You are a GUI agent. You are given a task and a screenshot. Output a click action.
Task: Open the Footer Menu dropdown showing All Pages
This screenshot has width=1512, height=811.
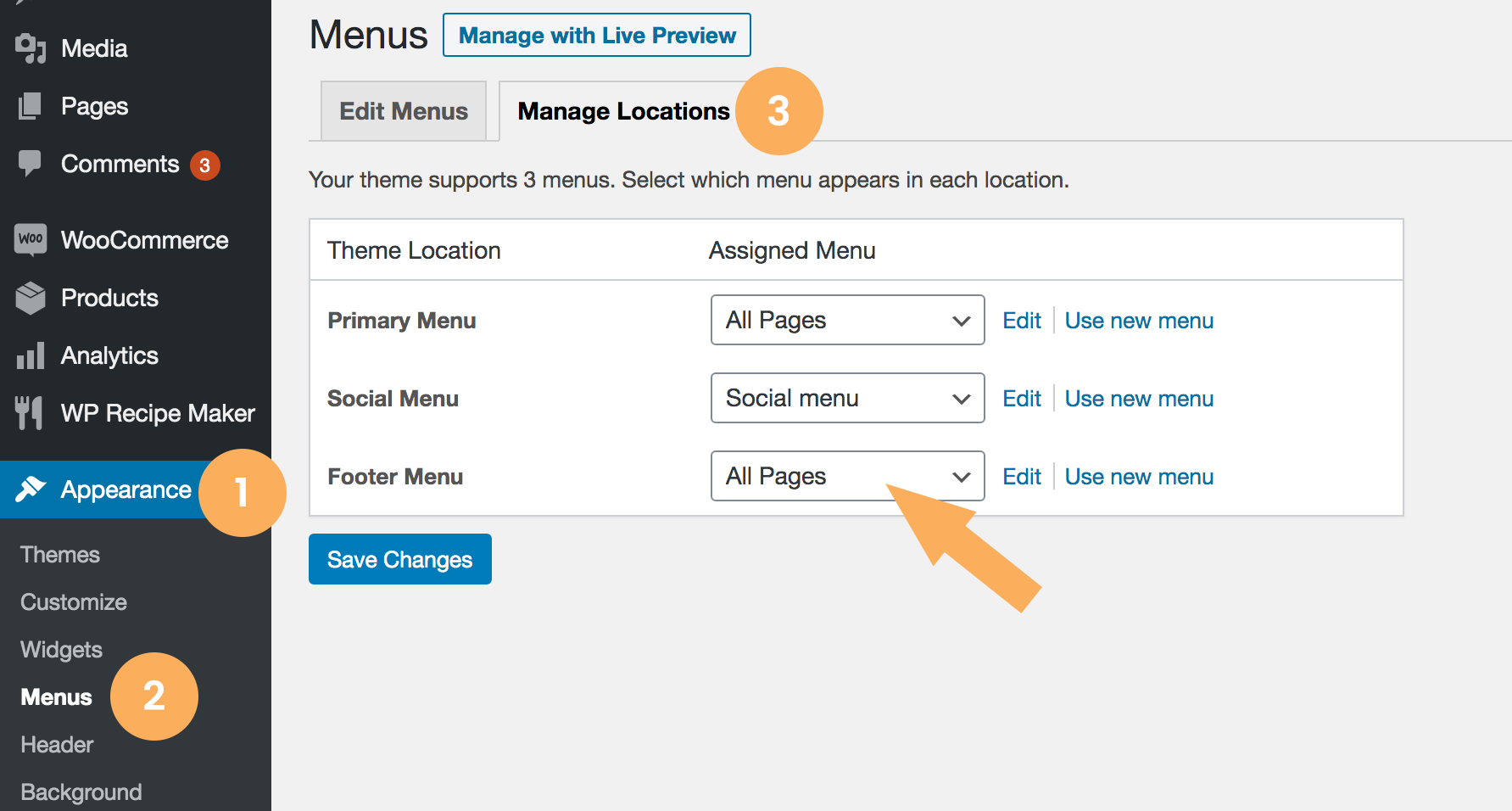coord(846,476)
